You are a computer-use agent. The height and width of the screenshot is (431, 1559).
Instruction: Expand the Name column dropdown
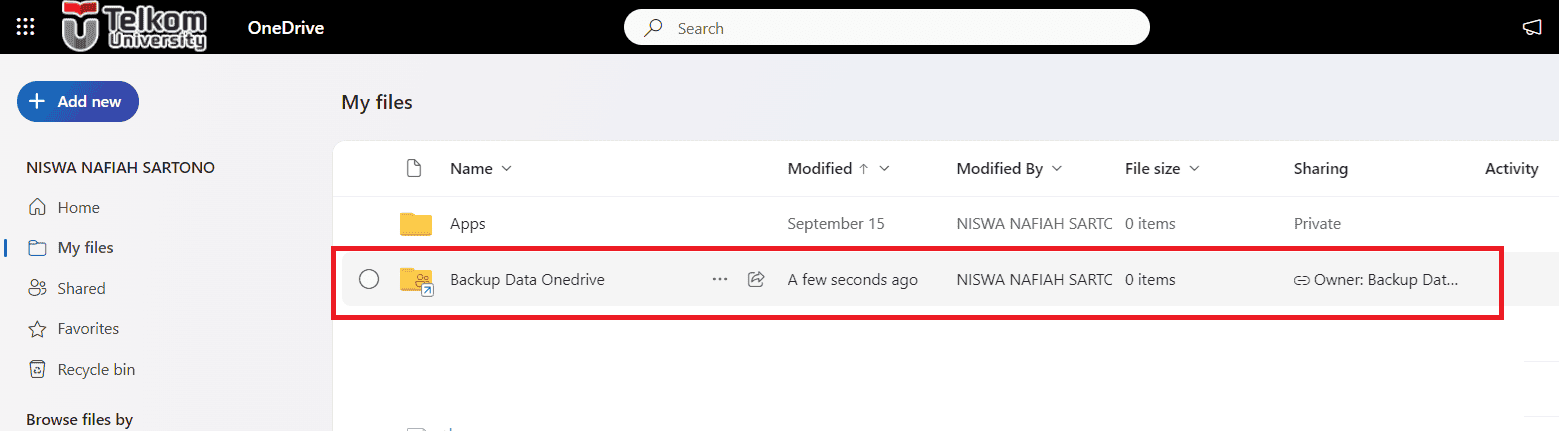click(x=506, y=169)
